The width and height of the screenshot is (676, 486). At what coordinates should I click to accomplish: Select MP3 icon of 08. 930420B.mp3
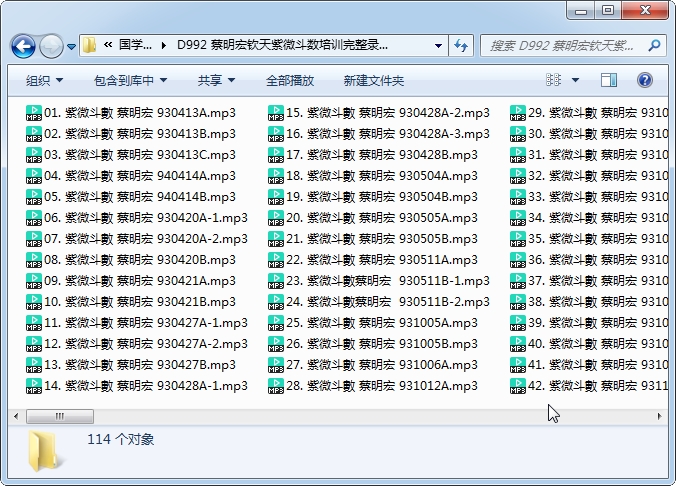click(x=34, y=260)
